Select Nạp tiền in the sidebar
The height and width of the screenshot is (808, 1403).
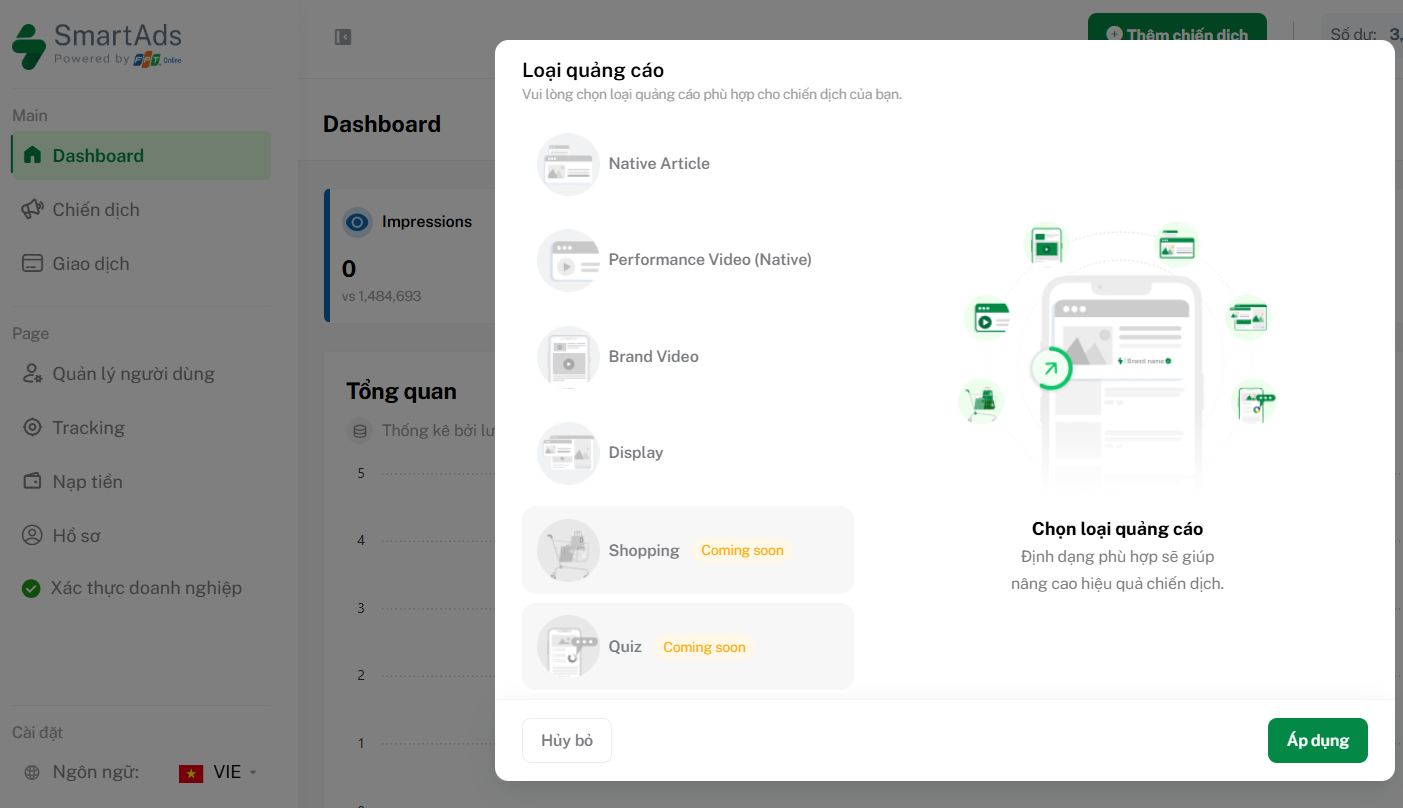(87, 482)
